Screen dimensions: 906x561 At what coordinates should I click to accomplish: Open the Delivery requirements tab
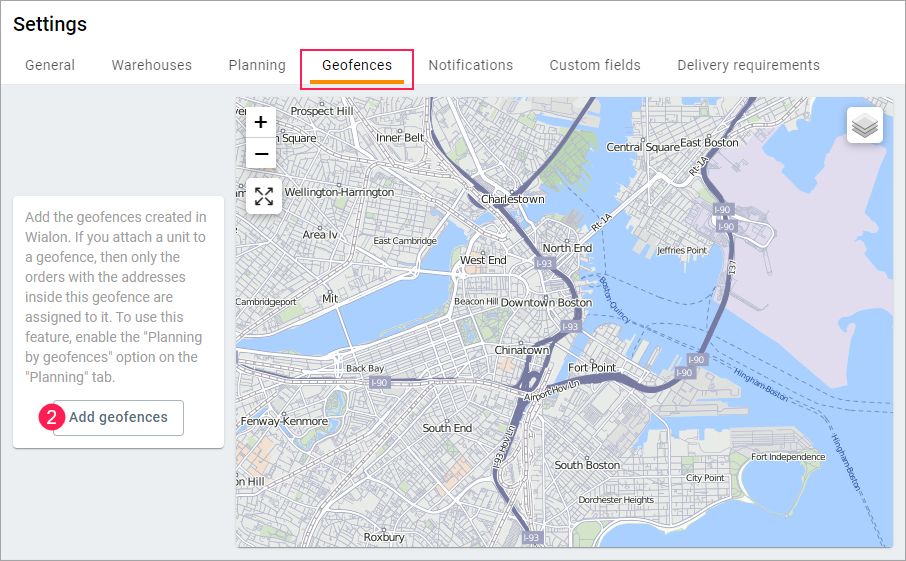pyautogui.click(x=748, y=65)
